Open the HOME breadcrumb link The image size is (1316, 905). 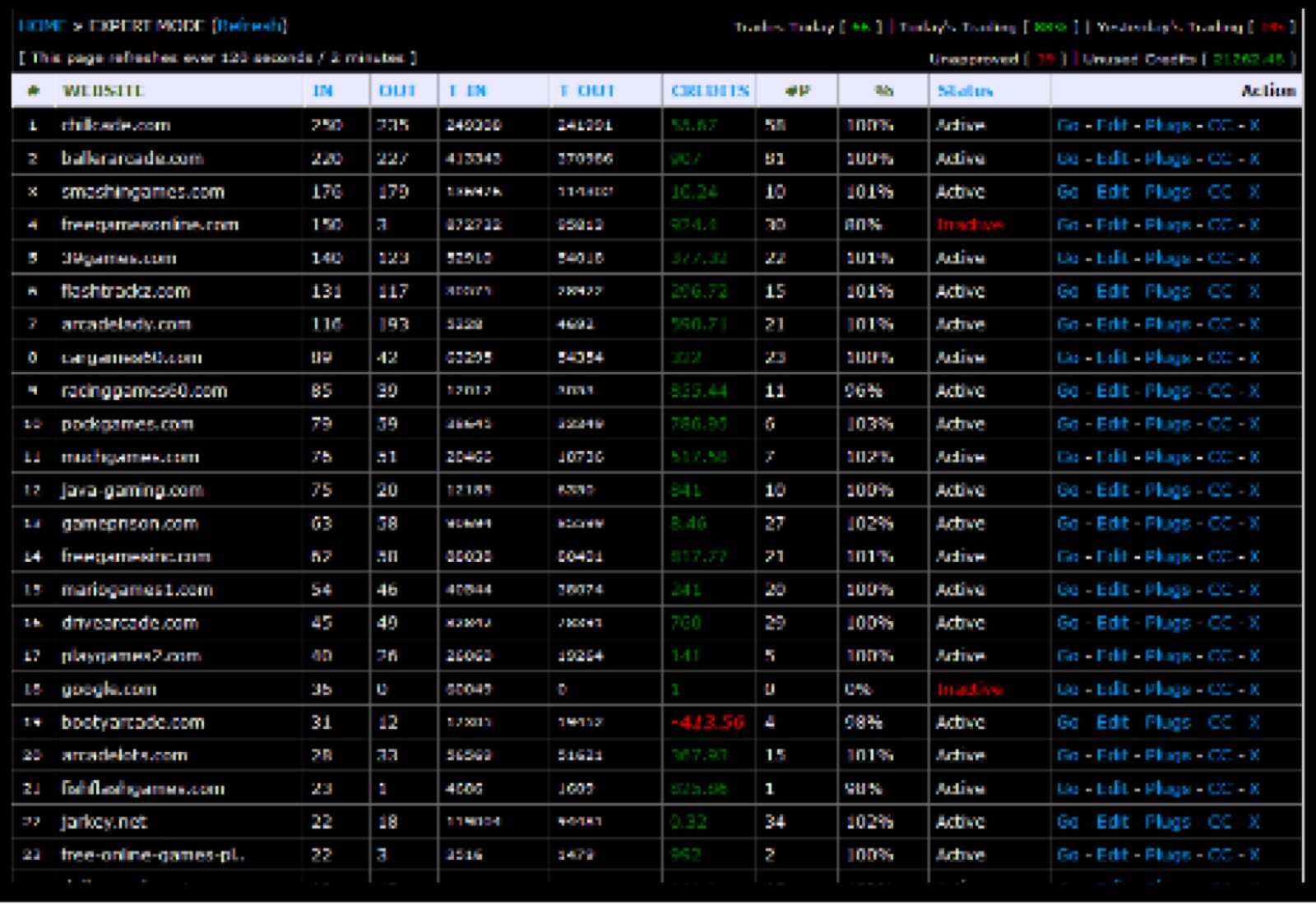[41, 26]
